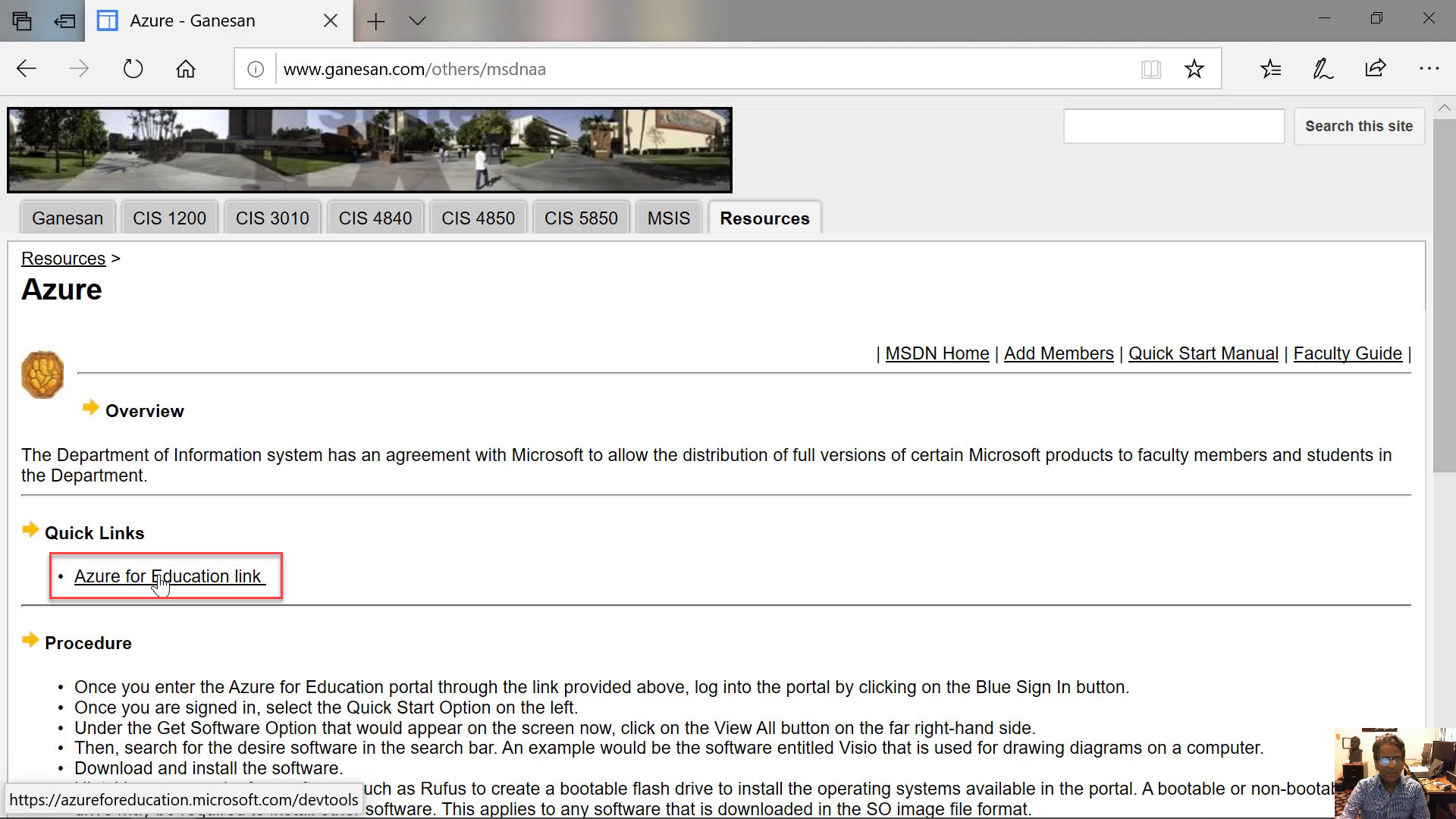Open Azure for Education link
The image size is (1456, 819).
click(x=168, y=576)
